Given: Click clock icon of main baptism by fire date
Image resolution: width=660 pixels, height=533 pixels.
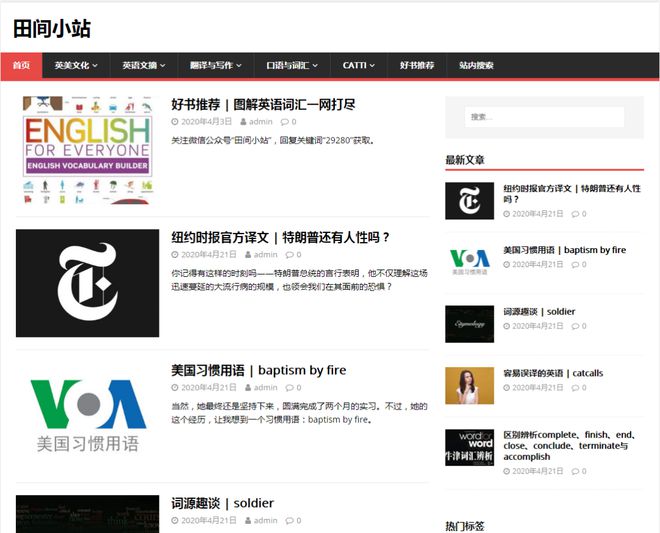Looking at the screenshot, I should pyautogui.click(x=175, y=387).
